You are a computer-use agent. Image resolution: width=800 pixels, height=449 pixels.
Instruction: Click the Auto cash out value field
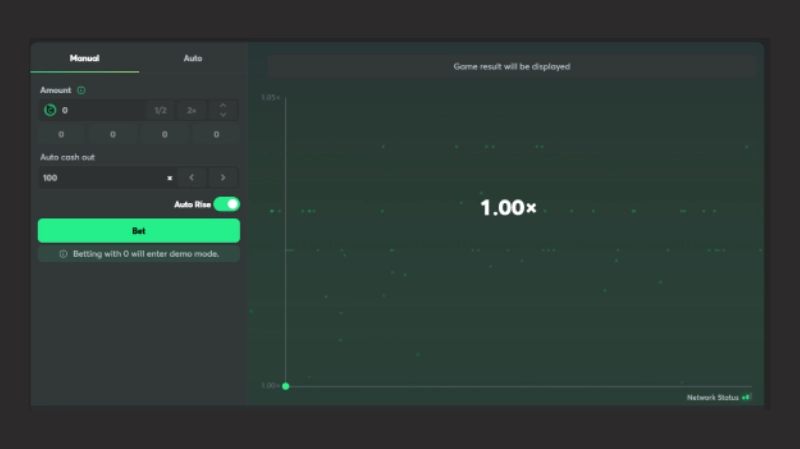tap(100, 178)
